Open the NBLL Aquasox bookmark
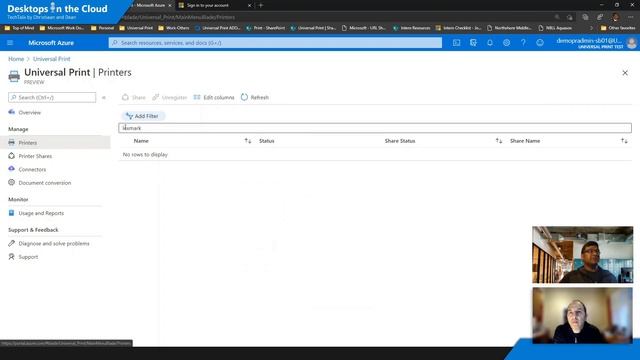 point(555,28)
